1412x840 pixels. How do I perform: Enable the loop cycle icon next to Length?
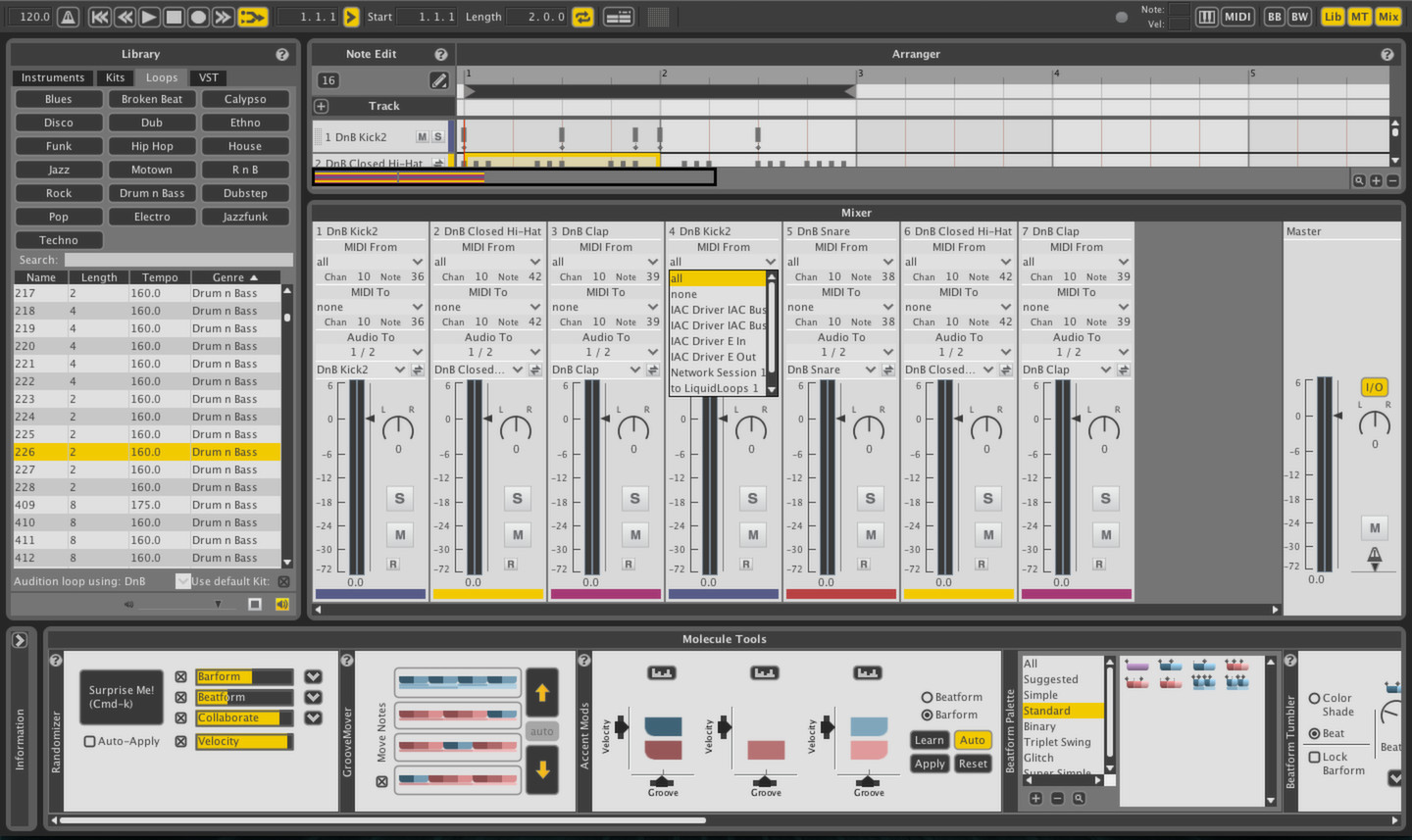pyautogui.click(x=582, y=17)
